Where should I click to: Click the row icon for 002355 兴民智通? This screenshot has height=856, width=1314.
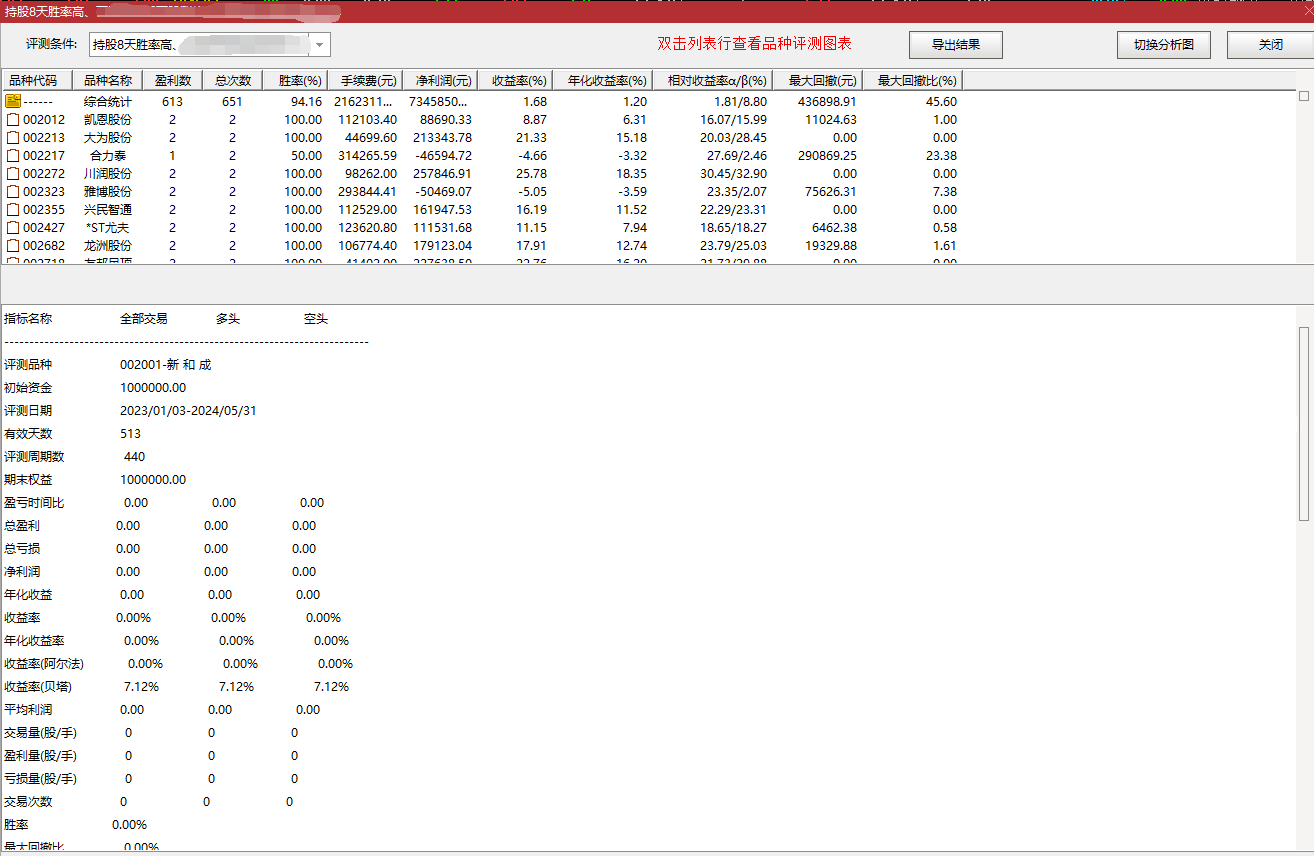(x=13, y=209)
